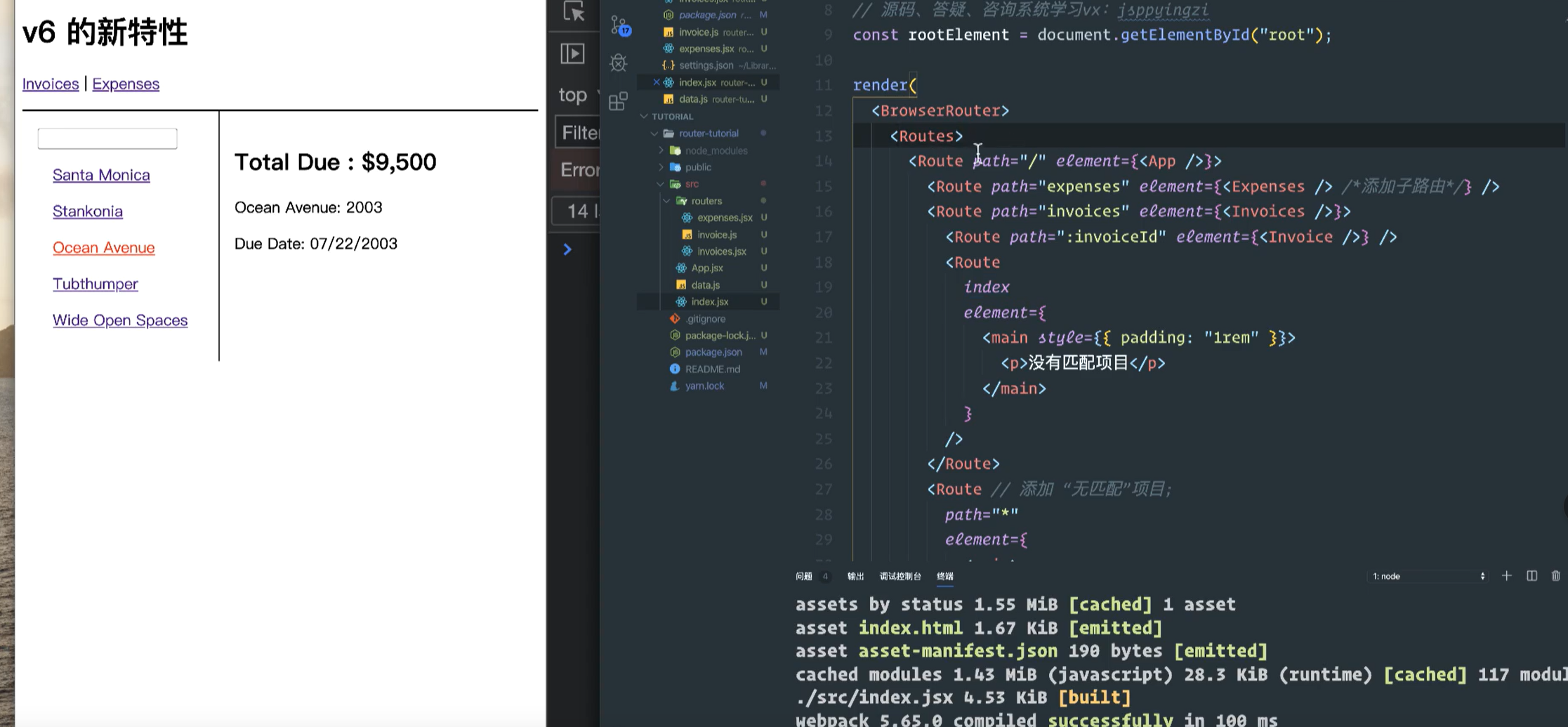This screenshot has width=1568, height=727.
Task: Open App.jsx in src folder
Action: pyautogui.click(x=707, y=268)
